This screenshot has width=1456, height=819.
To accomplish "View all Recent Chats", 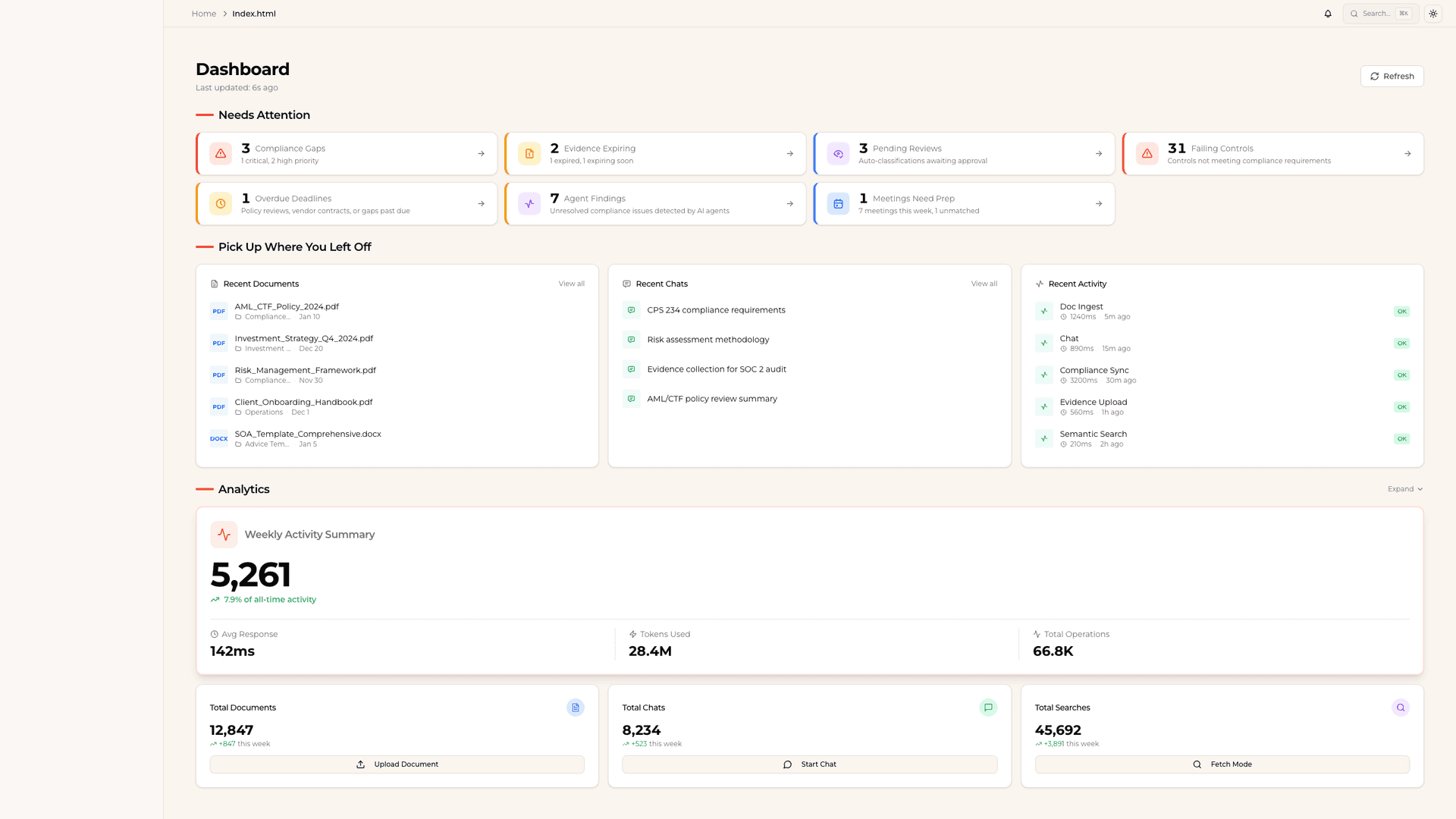I will pyautogui.click(x=984, y=284).
